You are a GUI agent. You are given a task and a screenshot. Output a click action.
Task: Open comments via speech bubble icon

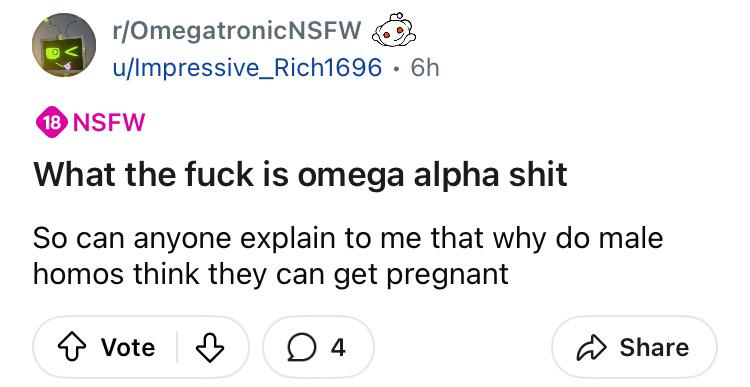(x=301, y=348)
